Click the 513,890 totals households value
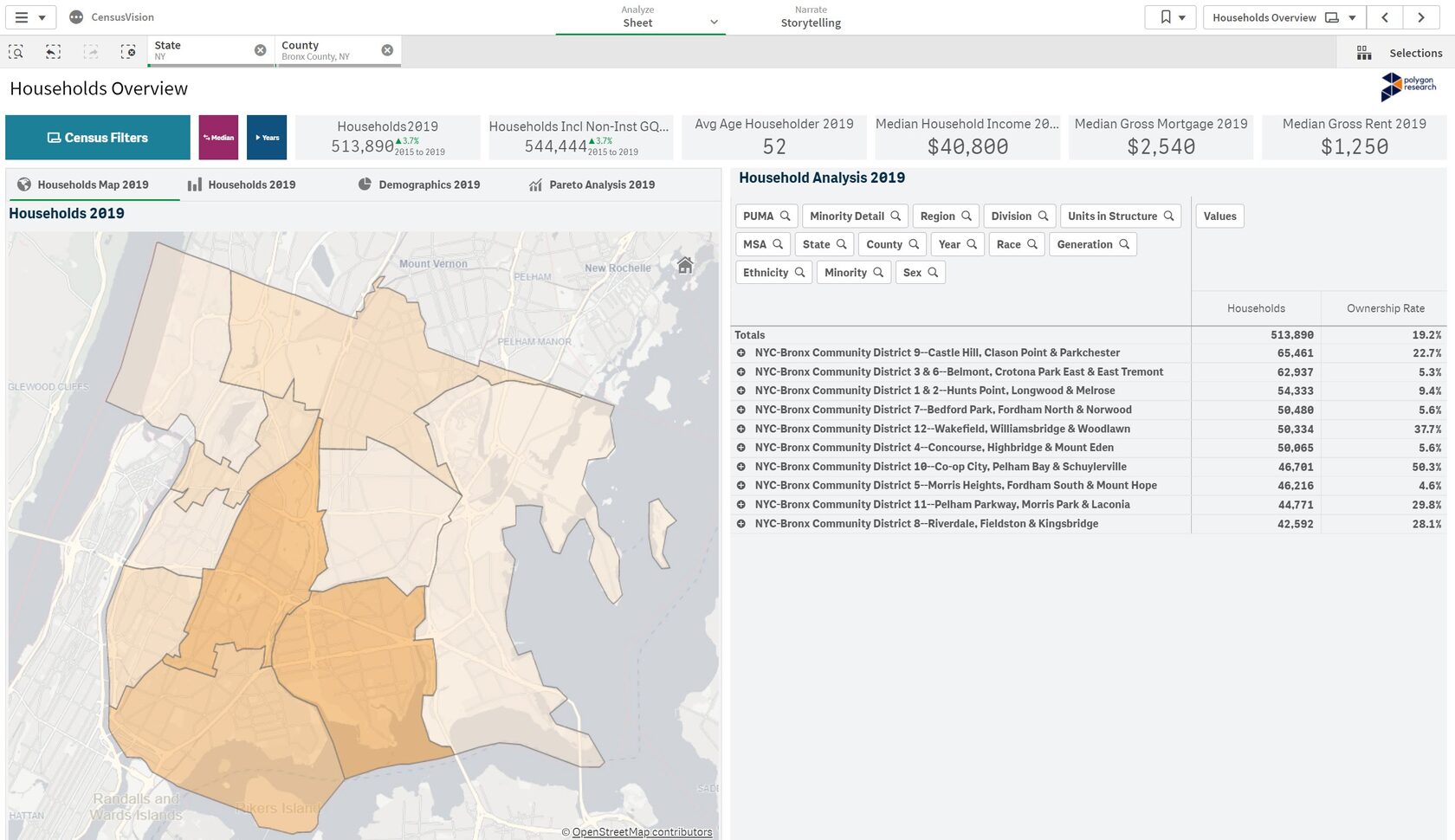1455x840 pixels. [1291, 335]
